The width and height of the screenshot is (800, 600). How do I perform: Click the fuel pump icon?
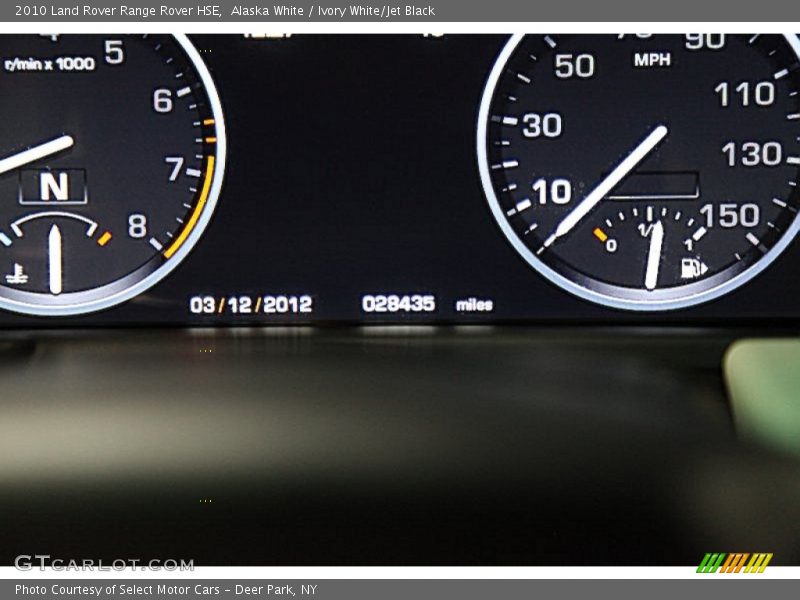coord(693,268)
